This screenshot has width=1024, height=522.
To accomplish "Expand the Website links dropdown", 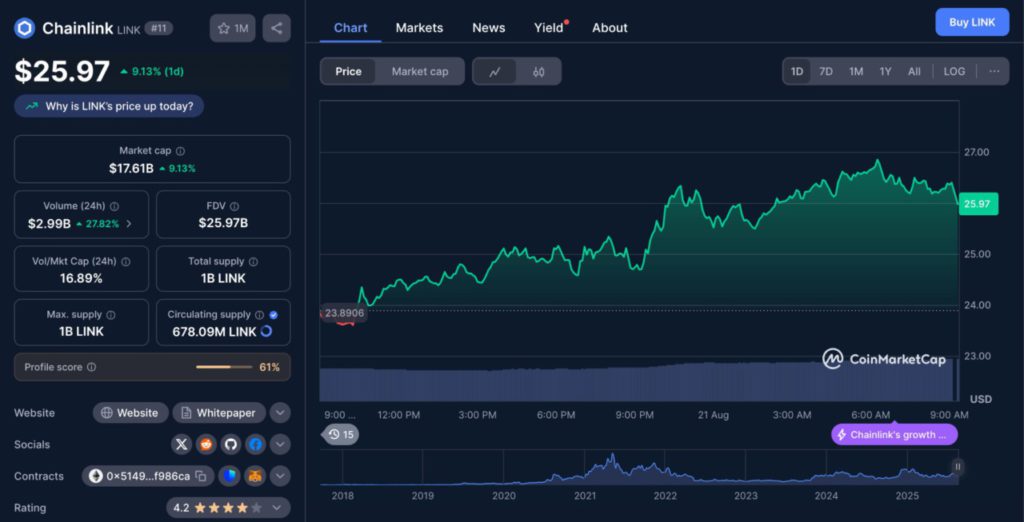I will pos(280,412).
